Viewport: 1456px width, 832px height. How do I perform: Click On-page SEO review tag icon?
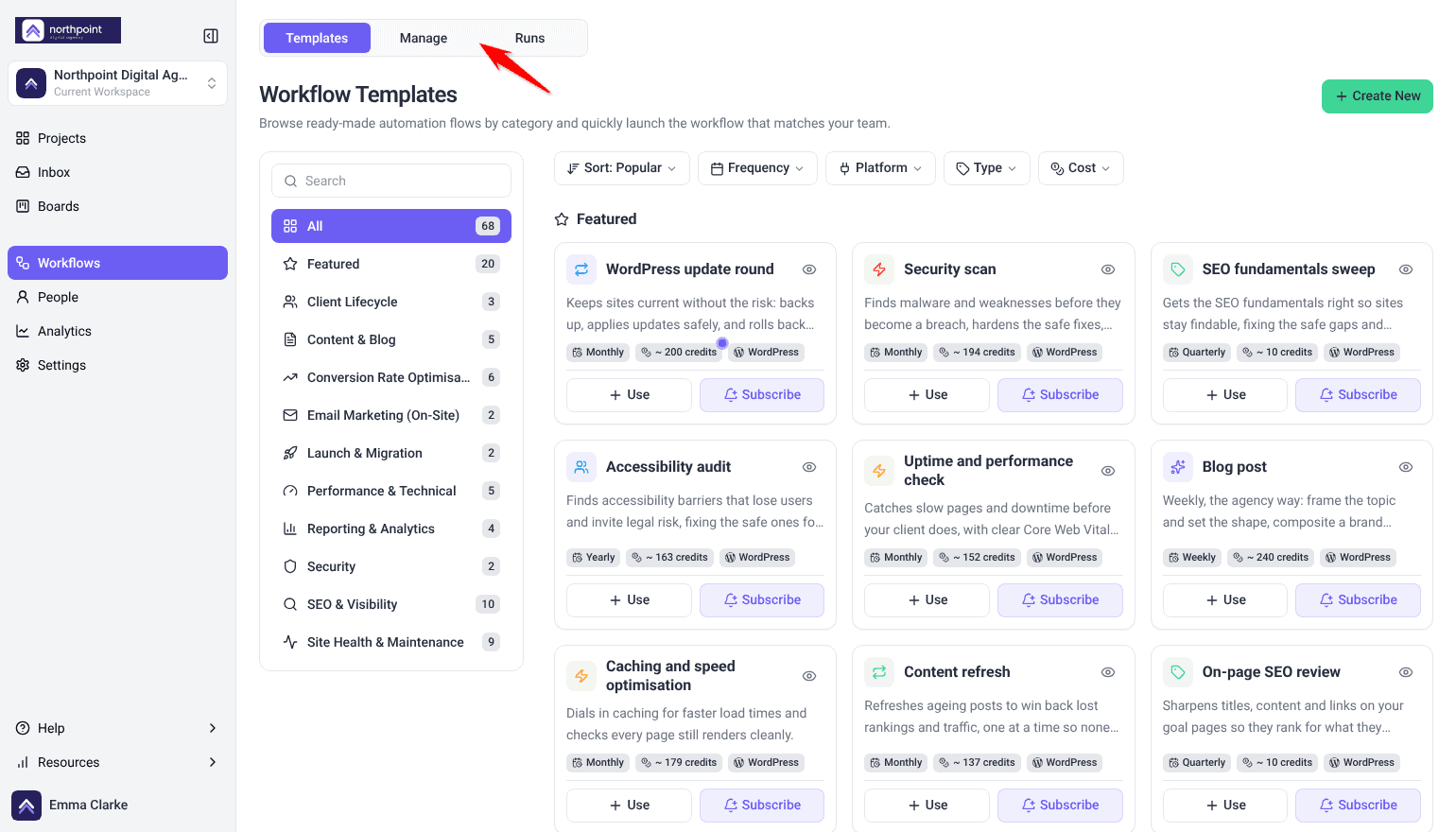(1178, 672)
